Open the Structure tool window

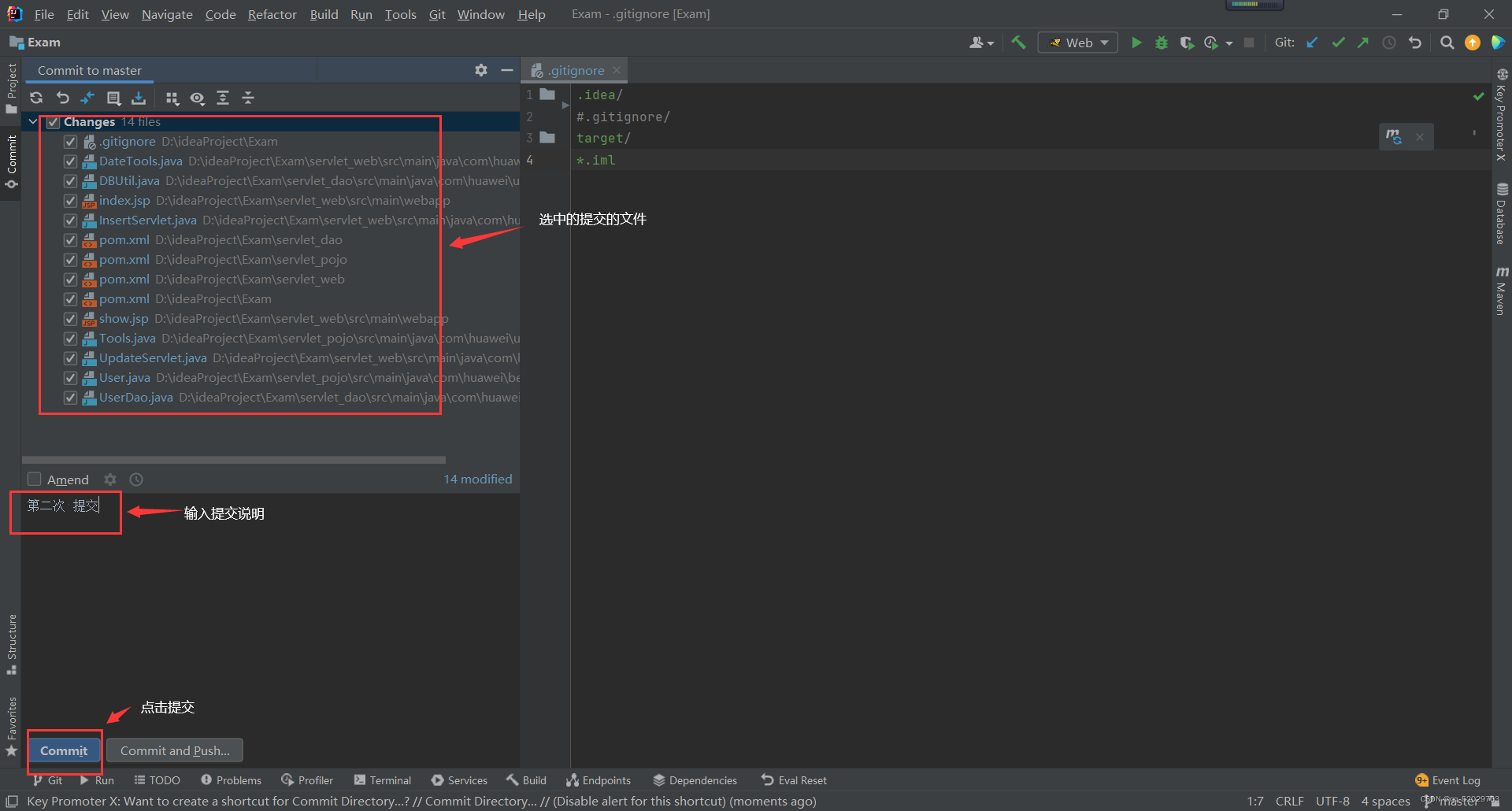tap(12, 644)
